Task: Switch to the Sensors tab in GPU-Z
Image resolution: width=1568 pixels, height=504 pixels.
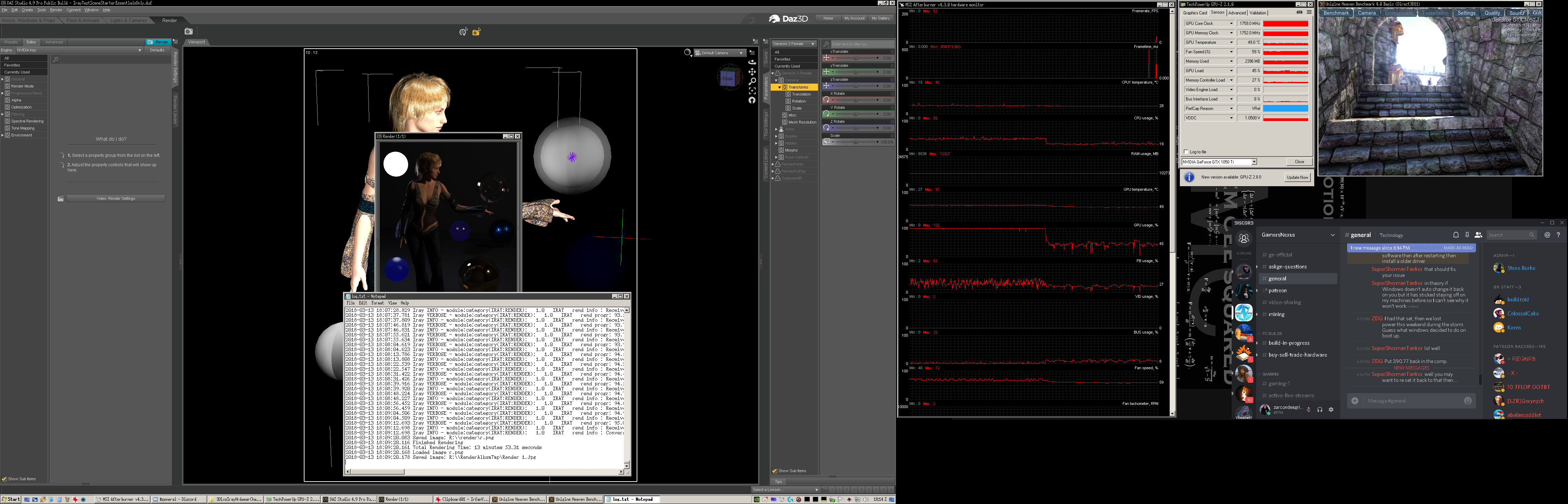Action: (1217, 13)
